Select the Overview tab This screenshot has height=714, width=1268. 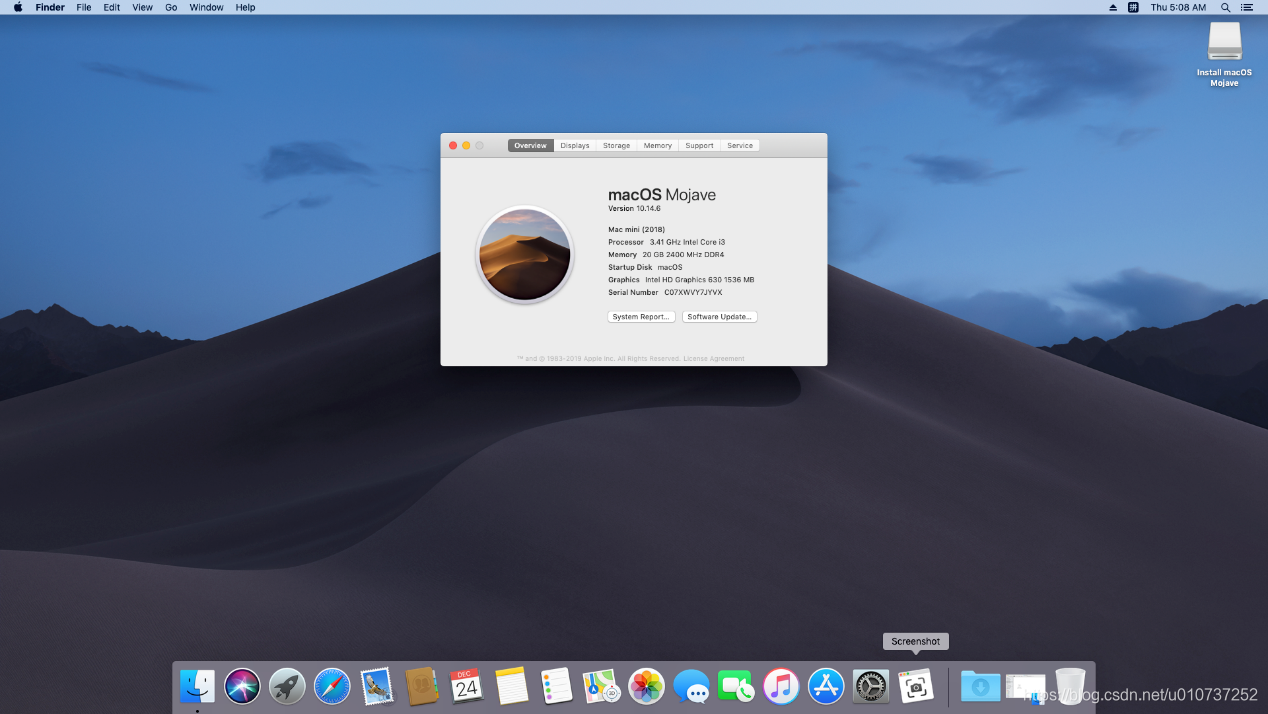[x=531, y=145]
